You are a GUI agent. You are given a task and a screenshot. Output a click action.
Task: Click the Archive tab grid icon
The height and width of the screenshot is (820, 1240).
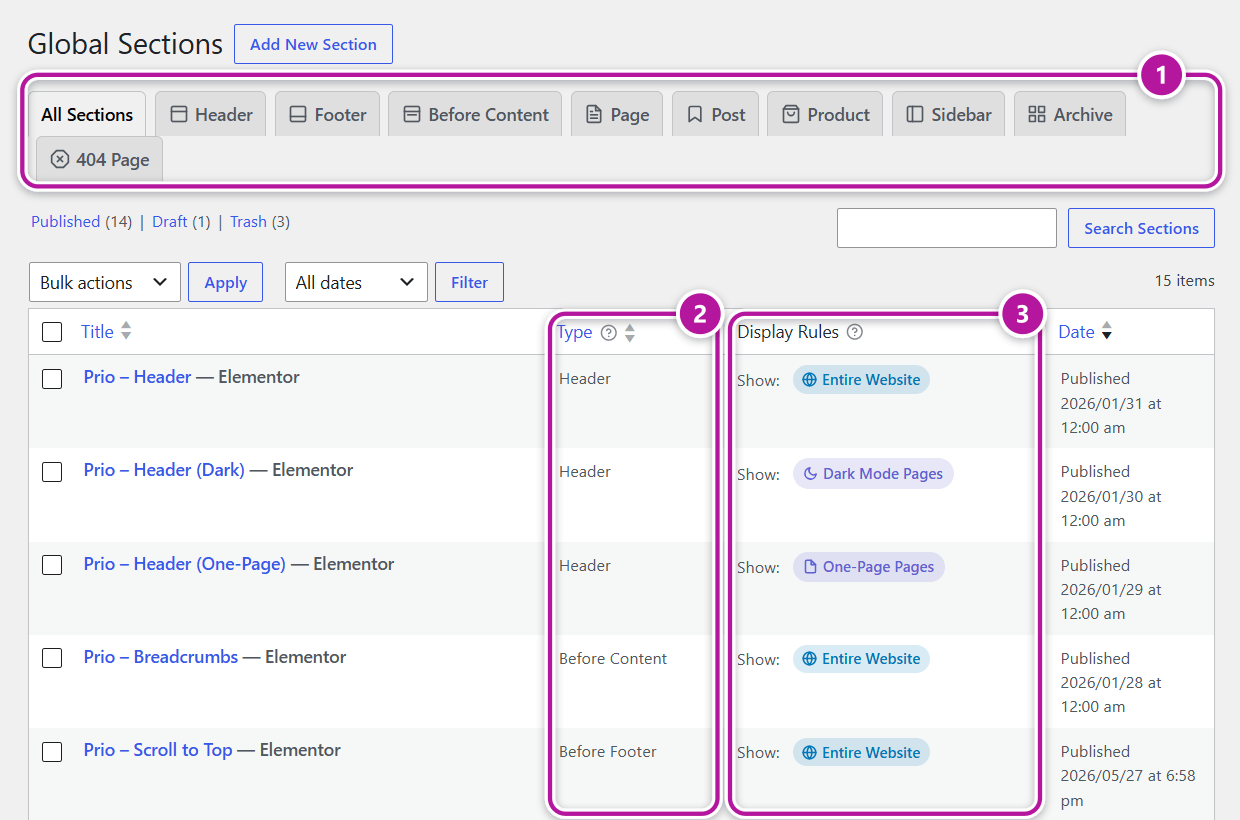coord(1037,114)
